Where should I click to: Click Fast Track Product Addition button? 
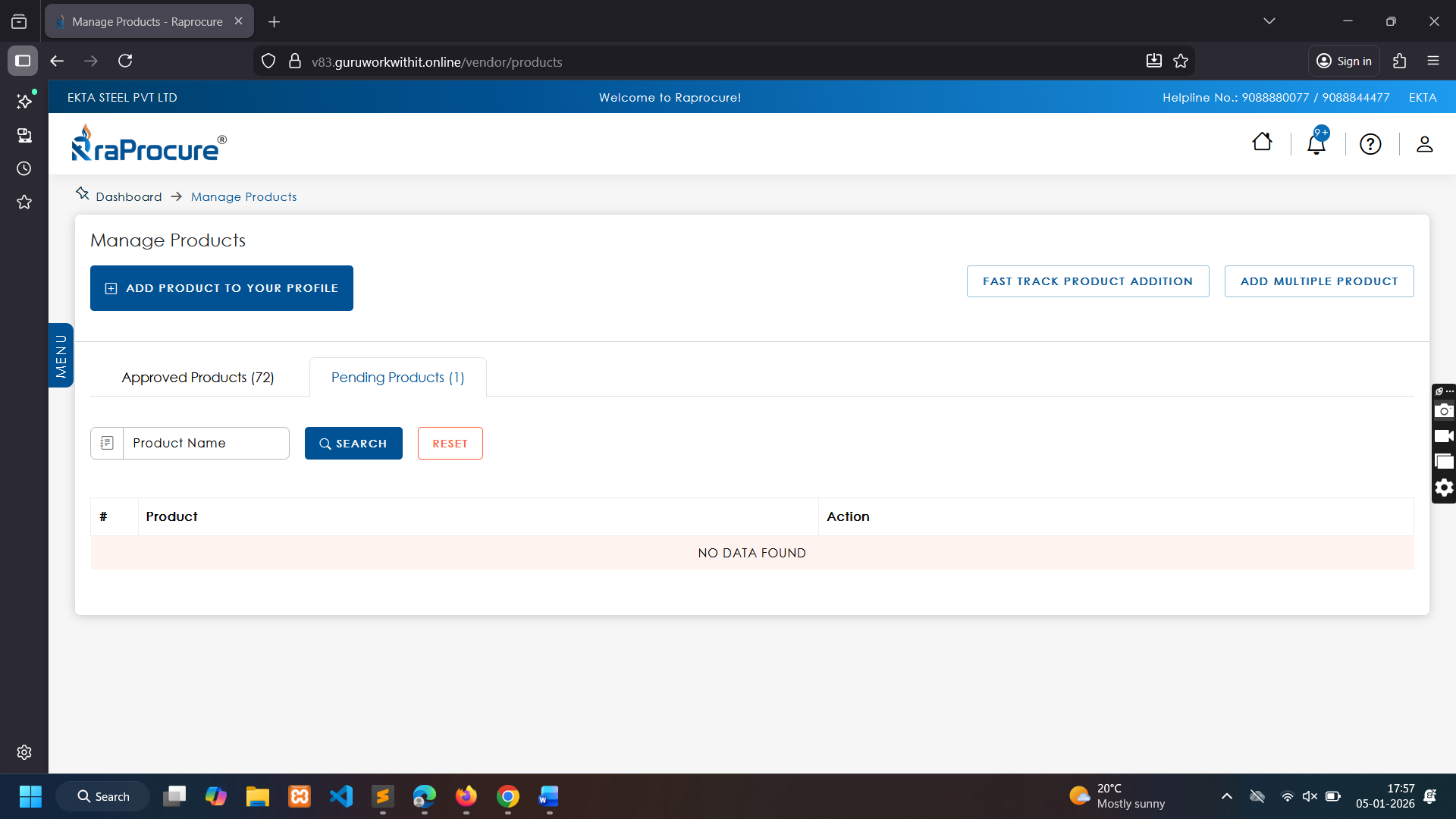click(x=1087, y=281)
